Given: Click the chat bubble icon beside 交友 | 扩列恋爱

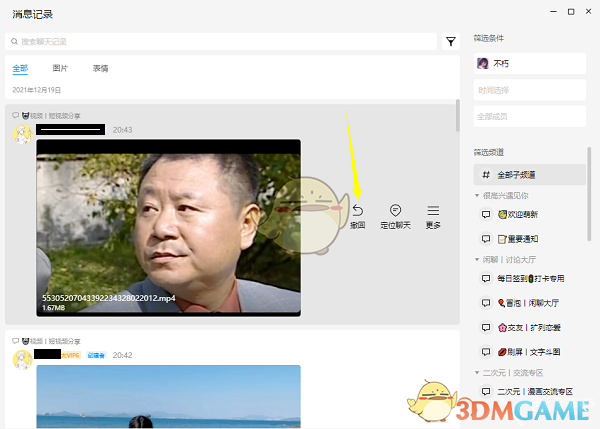Looking at the screenshot, I should (x=486, y=328).
